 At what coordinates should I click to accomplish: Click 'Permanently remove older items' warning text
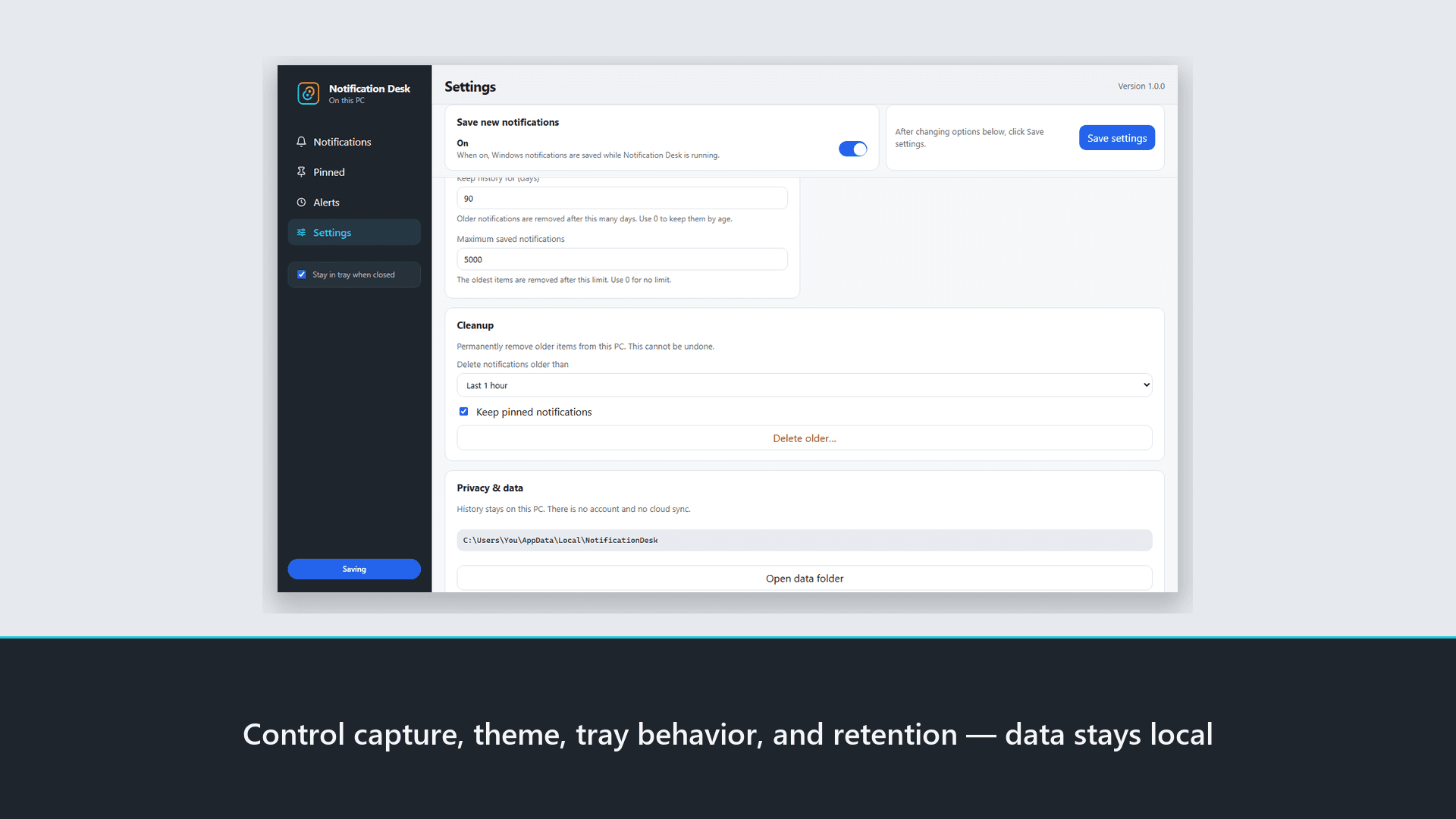(x=585, y=347)
